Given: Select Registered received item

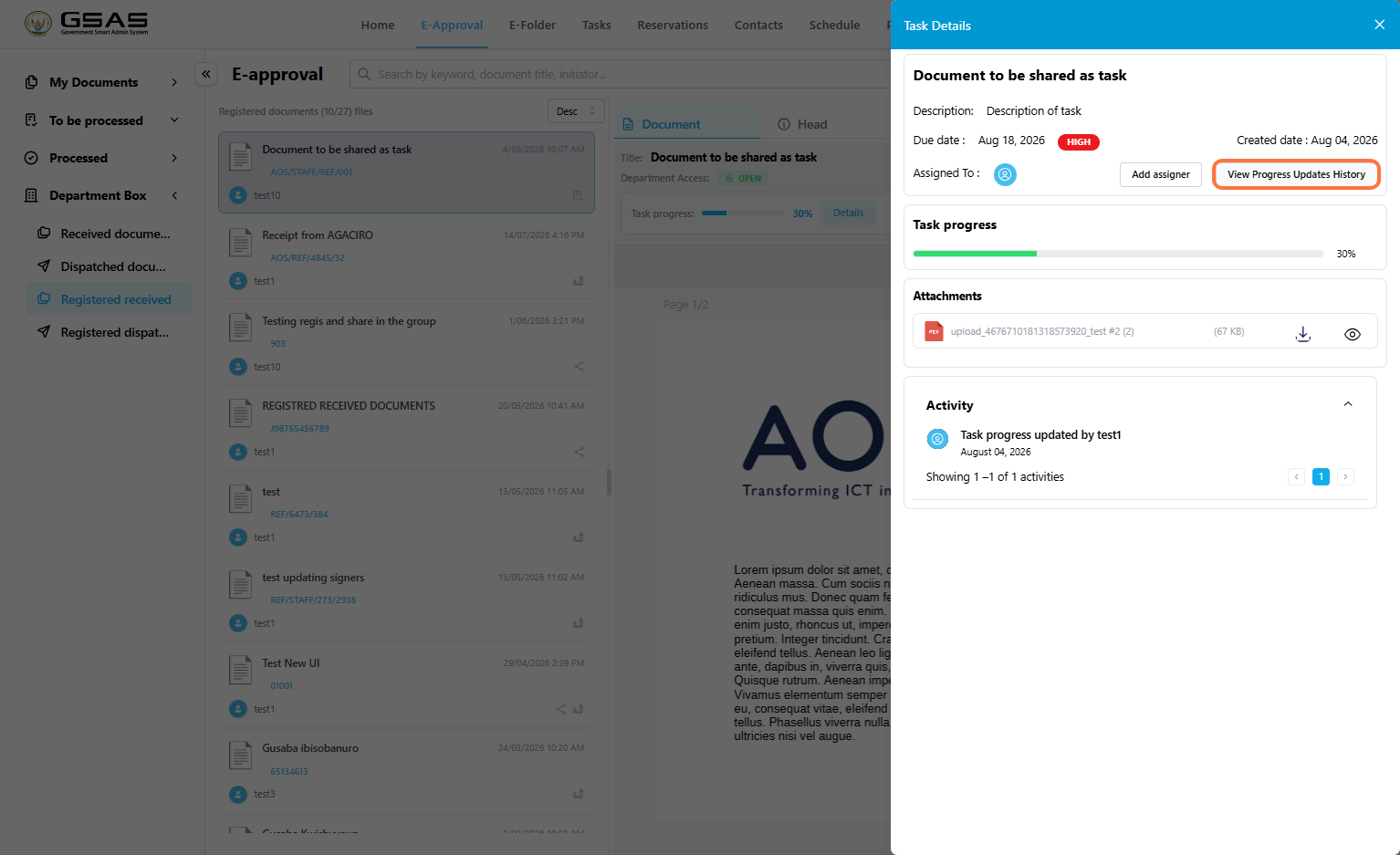Looking at the screenshot, I should (x=108, y=299).
